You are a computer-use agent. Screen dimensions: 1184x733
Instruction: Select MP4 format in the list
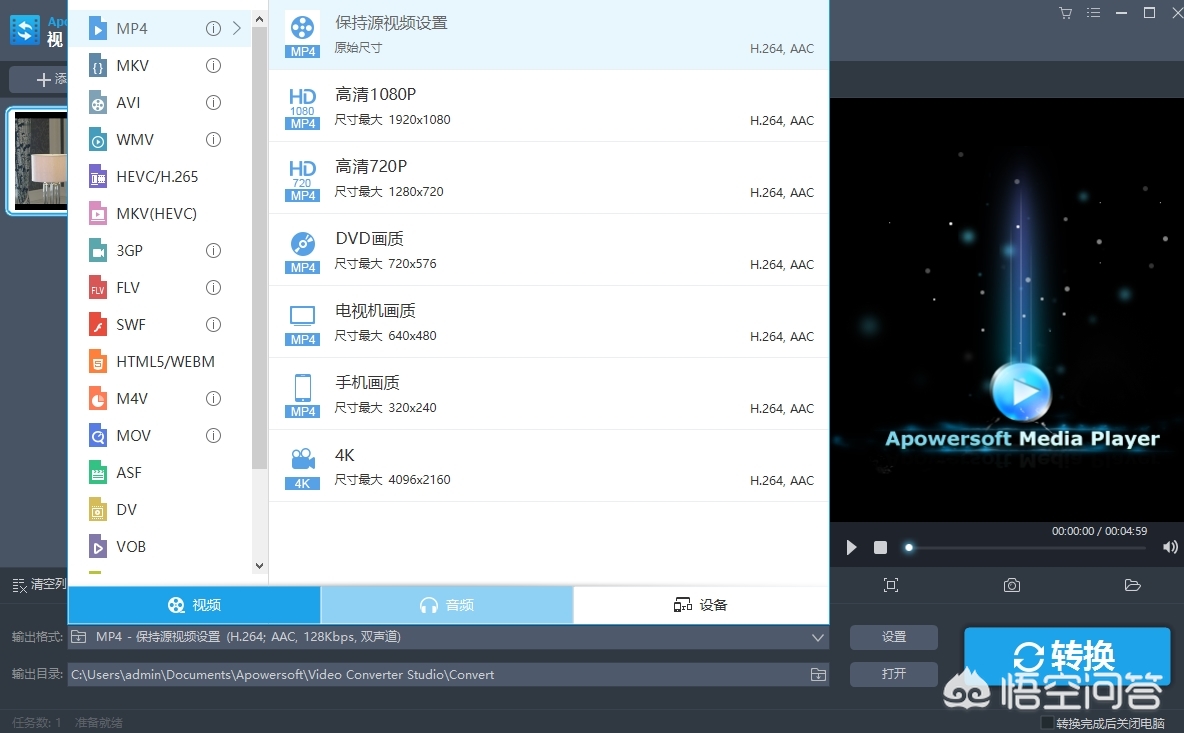click(159, 29)
